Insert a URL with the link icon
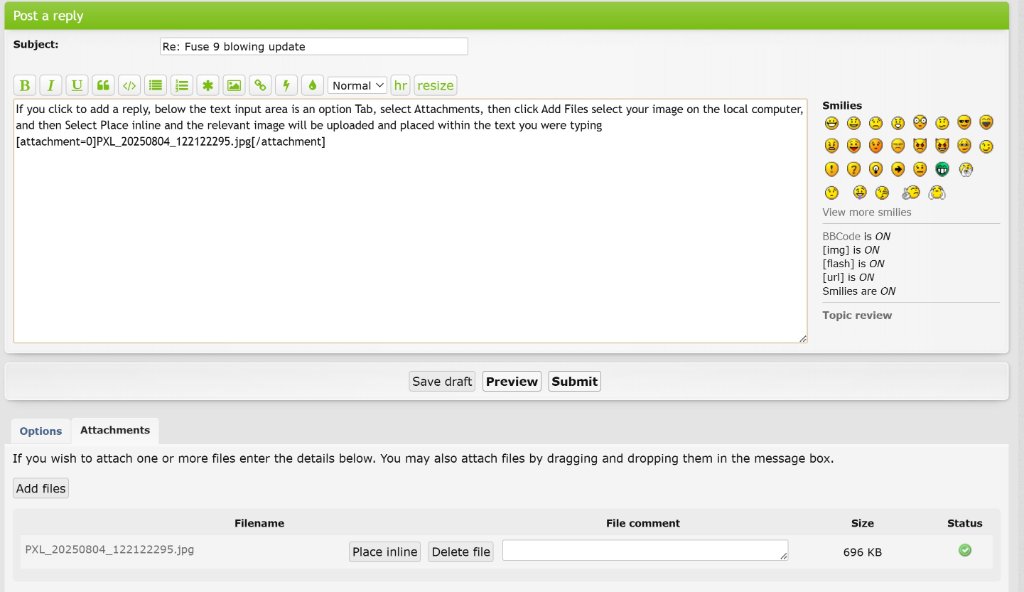The height and width of the screenshot is (592, 1024). [x=260, y=85]
